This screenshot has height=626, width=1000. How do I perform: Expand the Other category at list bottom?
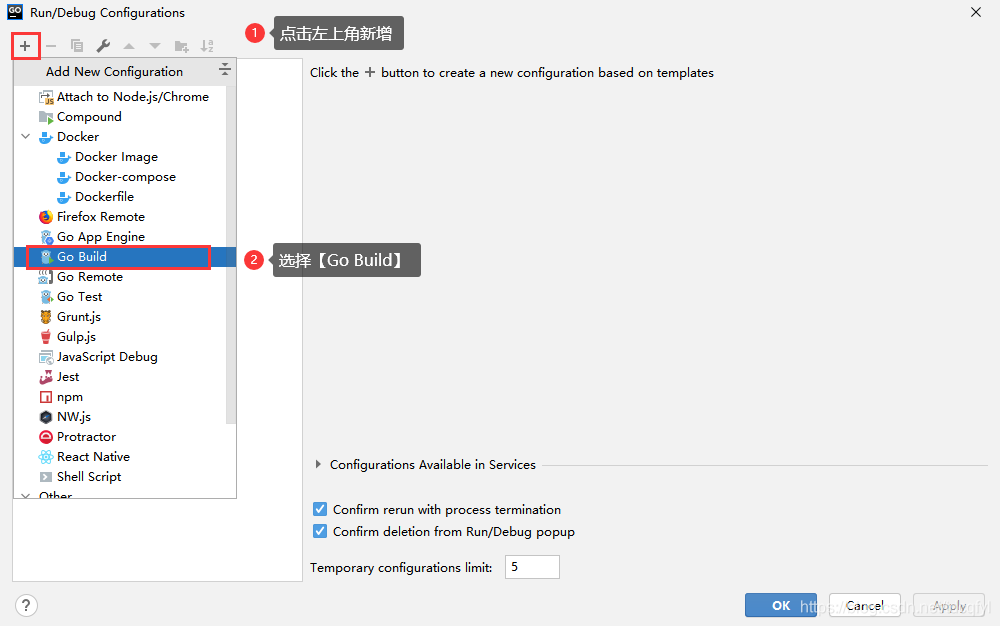click(26, 495)
